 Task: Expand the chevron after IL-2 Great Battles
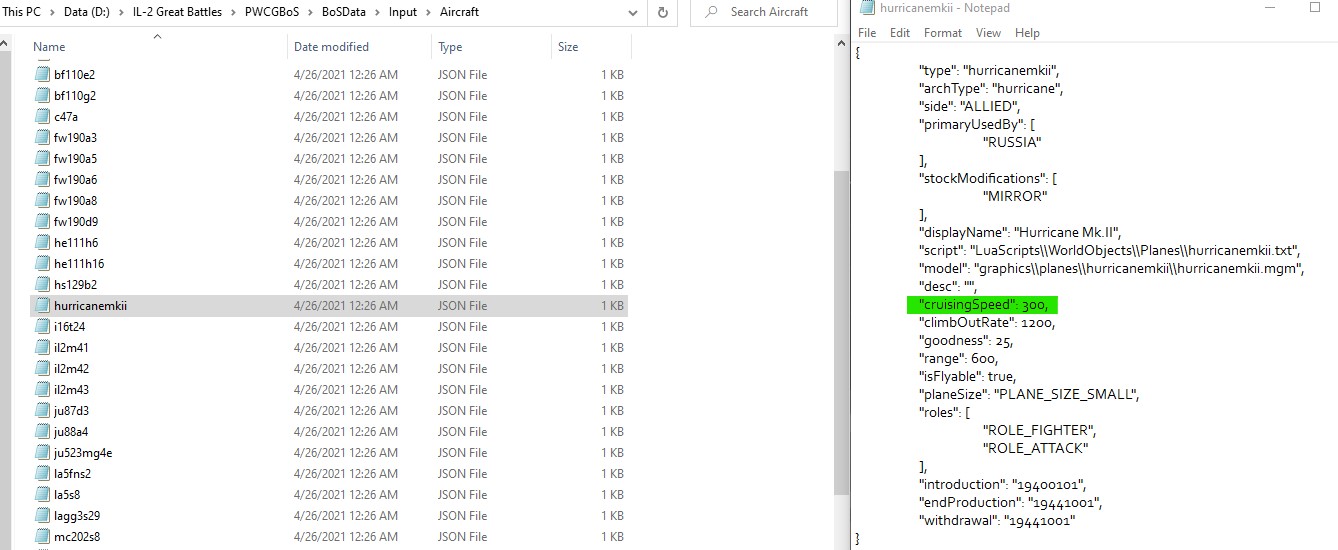[x=234, y=12]
